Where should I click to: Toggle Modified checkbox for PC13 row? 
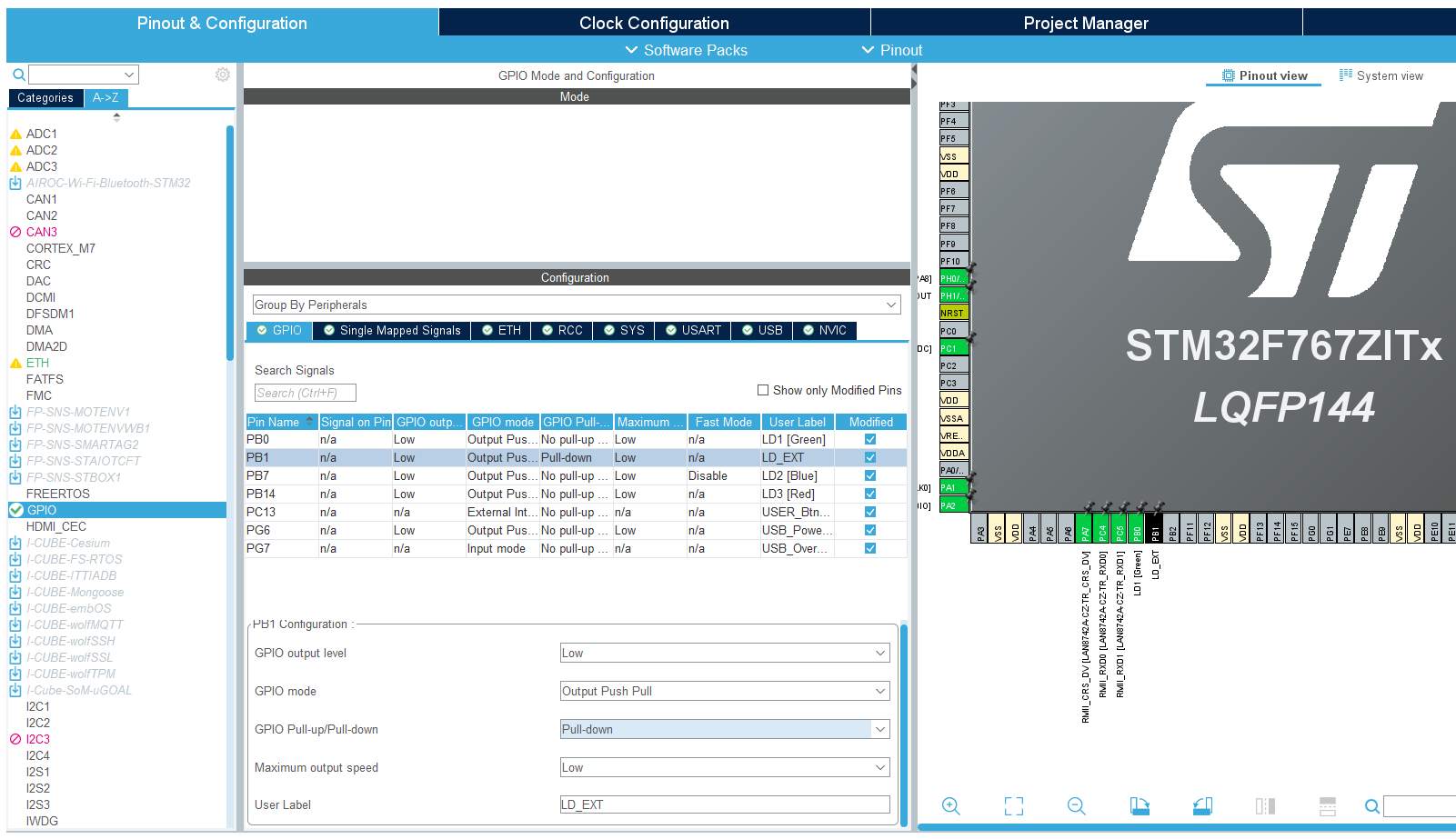870,512
